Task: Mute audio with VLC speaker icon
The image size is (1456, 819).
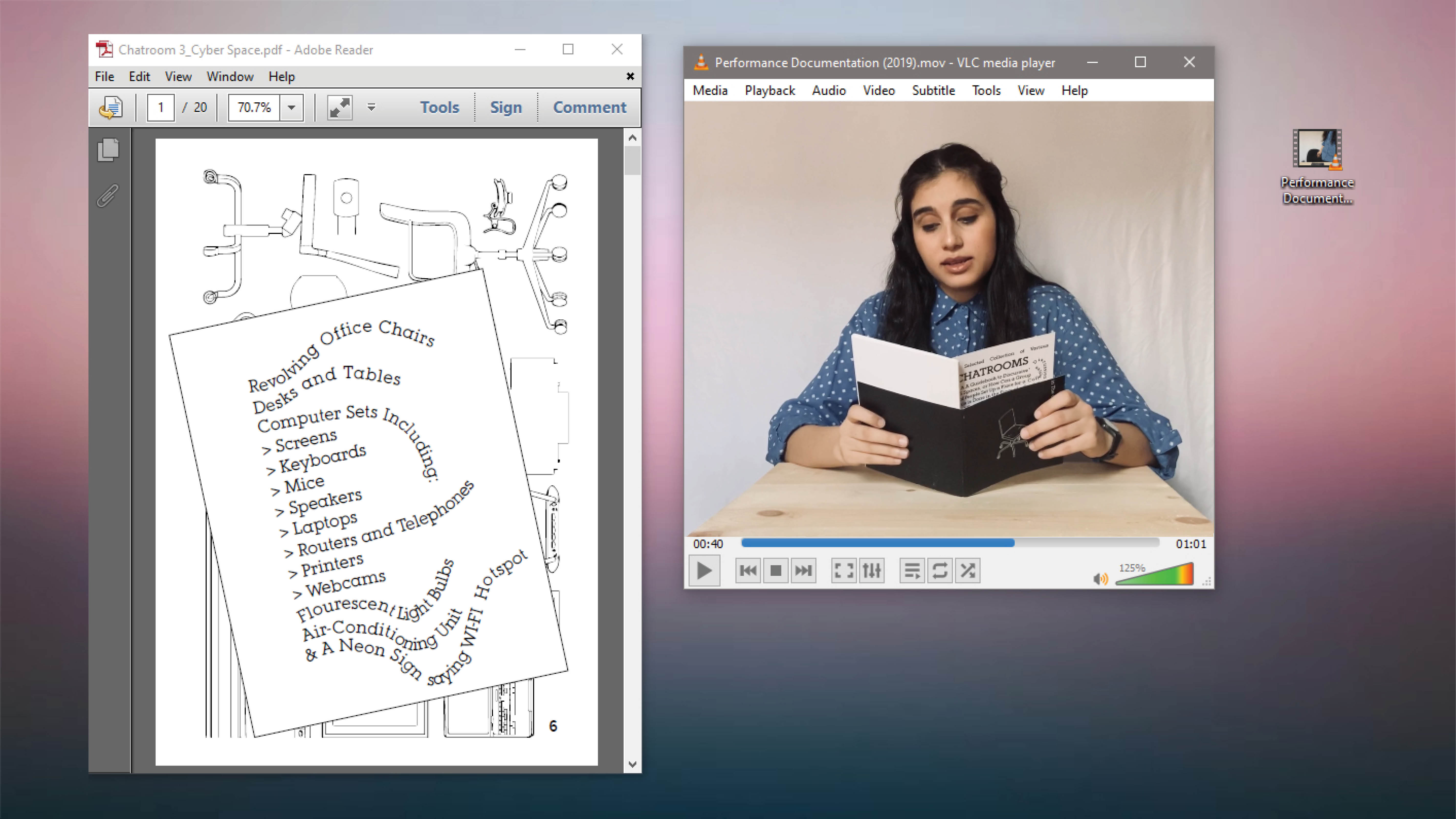Action: tap(1100, 579)
